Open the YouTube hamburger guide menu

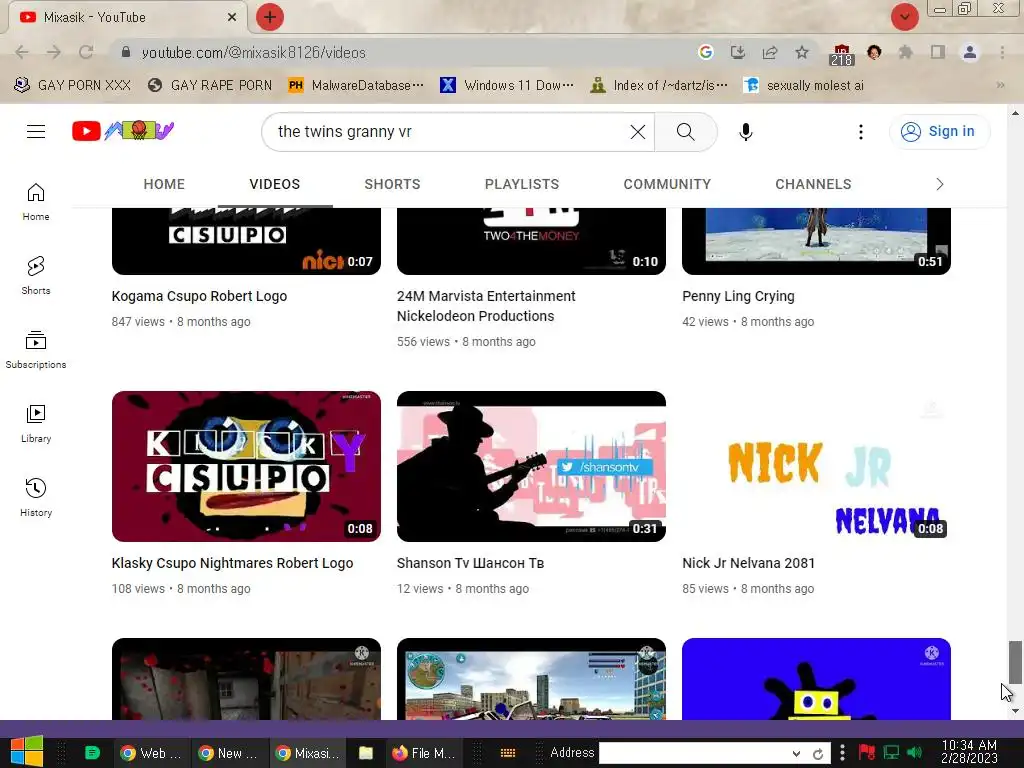pyautogui.click(x=36, y=131)
